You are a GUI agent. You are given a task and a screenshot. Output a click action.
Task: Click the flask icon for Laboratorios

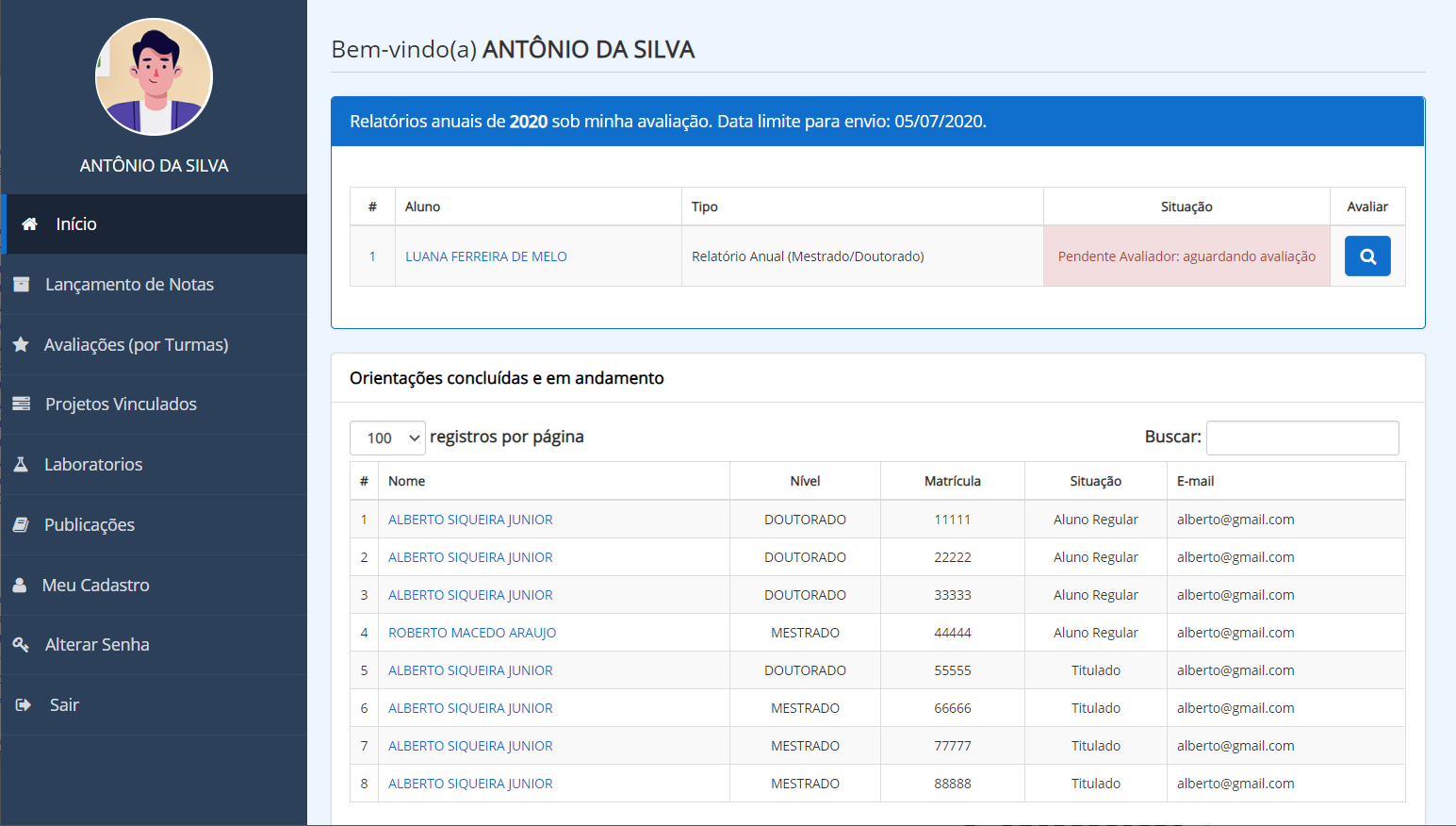[21, 464]
